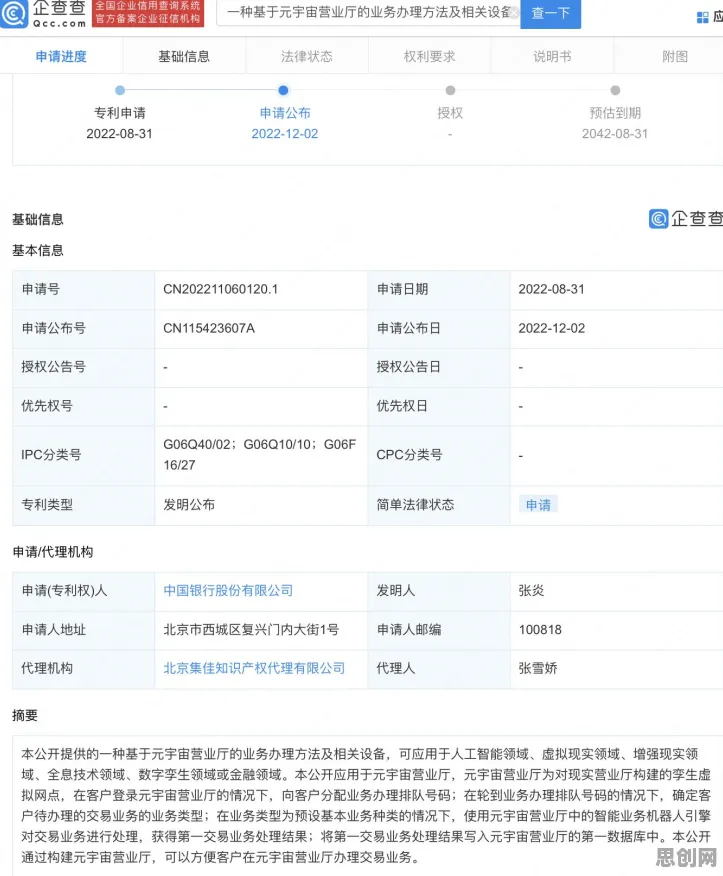Click the 查一下 search button
723x876 pixels.
[x=550, y=13]
